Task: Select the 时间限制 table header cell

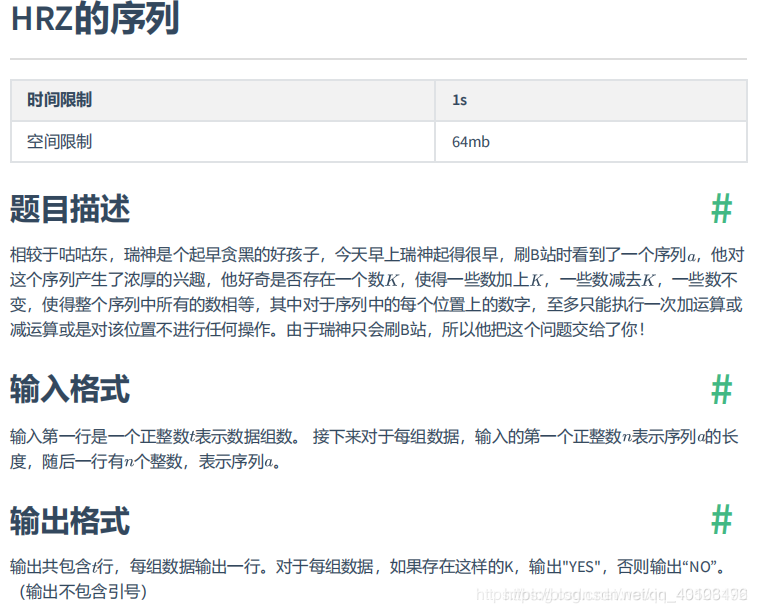Action: 223,100
